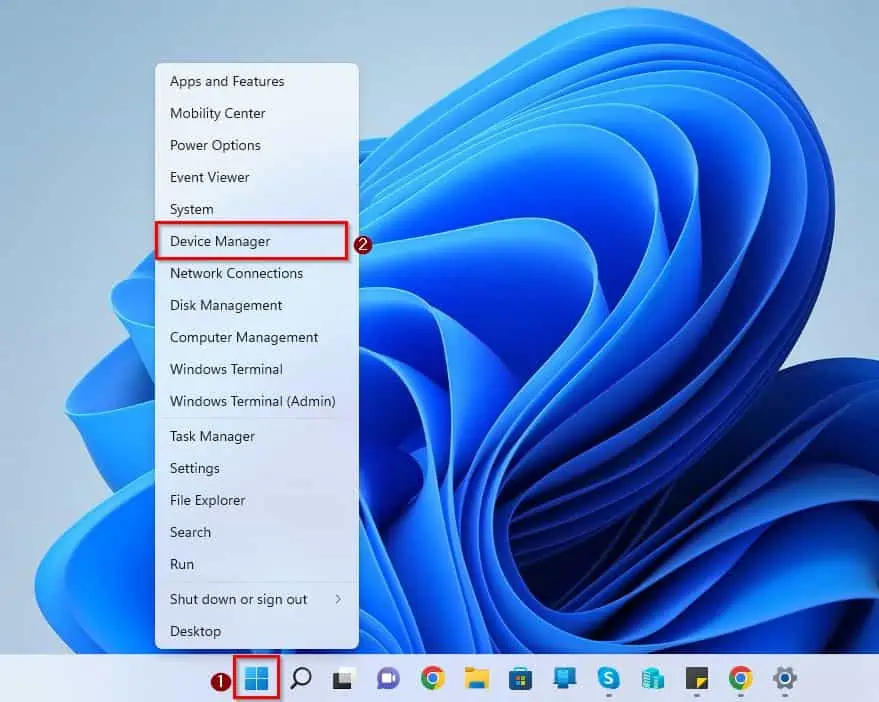The height and width of the screenshot is (702, 879).
Task: Open taskbar Search magnifier icon
Action: [300, 678]
